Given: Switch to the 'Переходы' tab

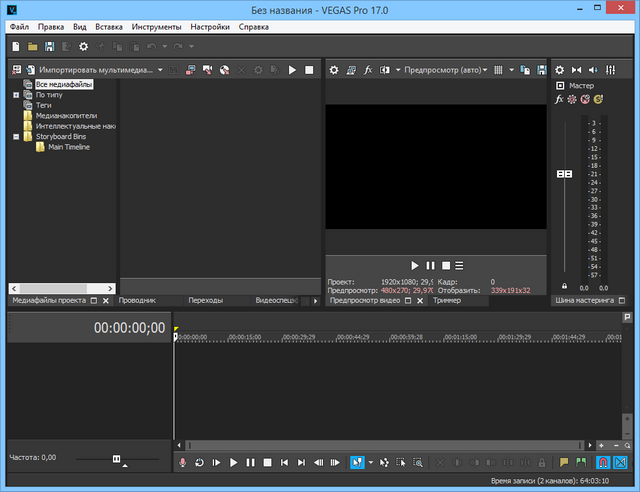Looking at the screenshot, I should (x=205, y=300).
